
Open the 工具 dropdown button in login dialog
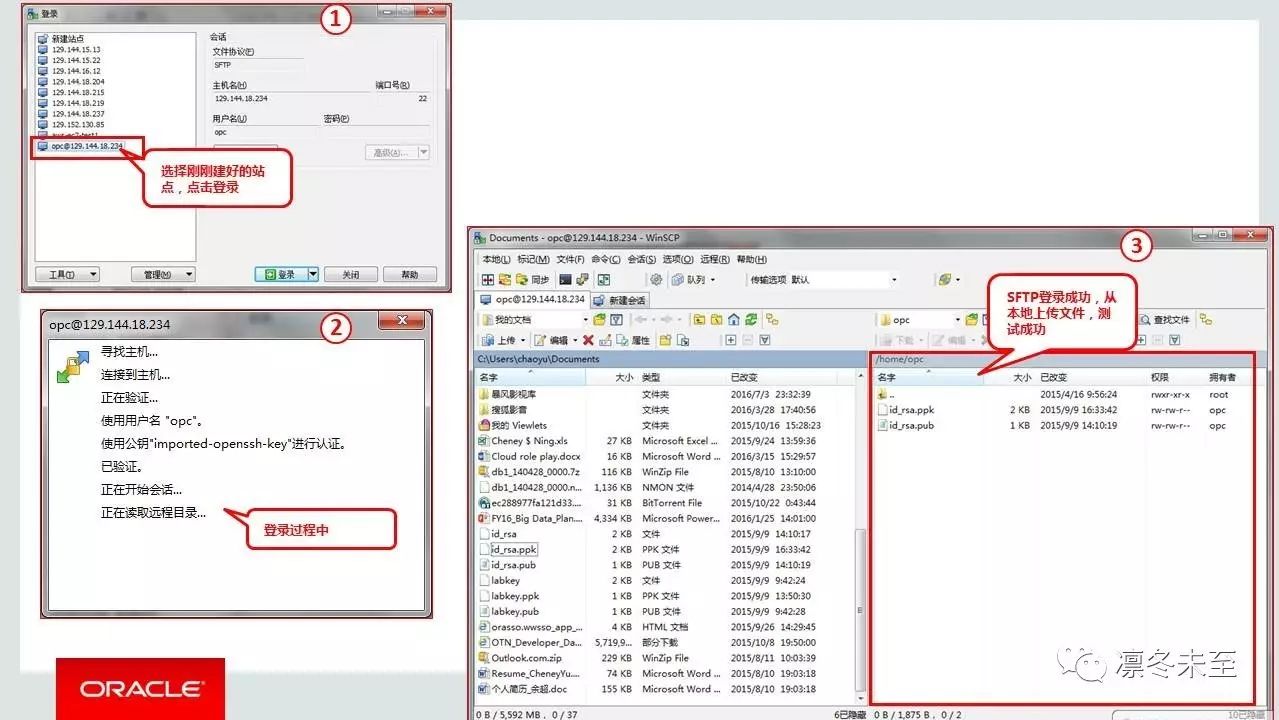[x=67, y=274]
